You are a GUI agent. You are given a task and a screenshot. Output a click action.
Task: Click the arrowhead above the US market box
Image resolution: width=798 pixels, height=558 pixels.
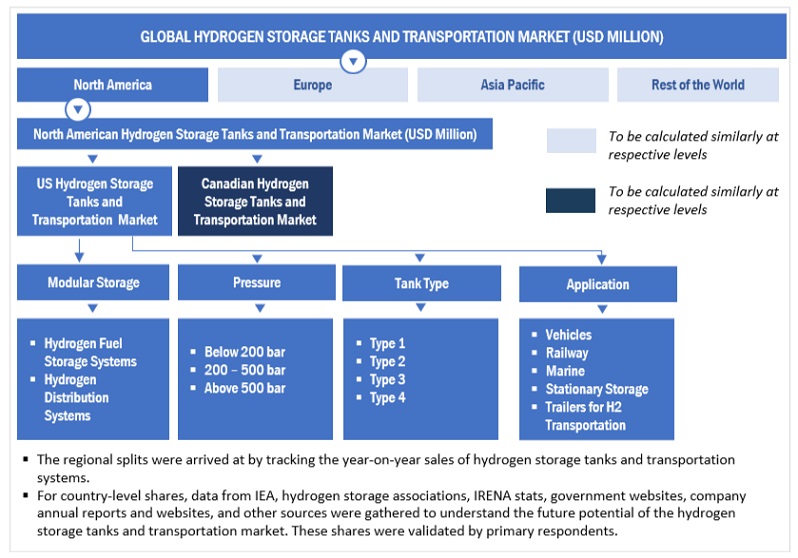click(93, 158)
